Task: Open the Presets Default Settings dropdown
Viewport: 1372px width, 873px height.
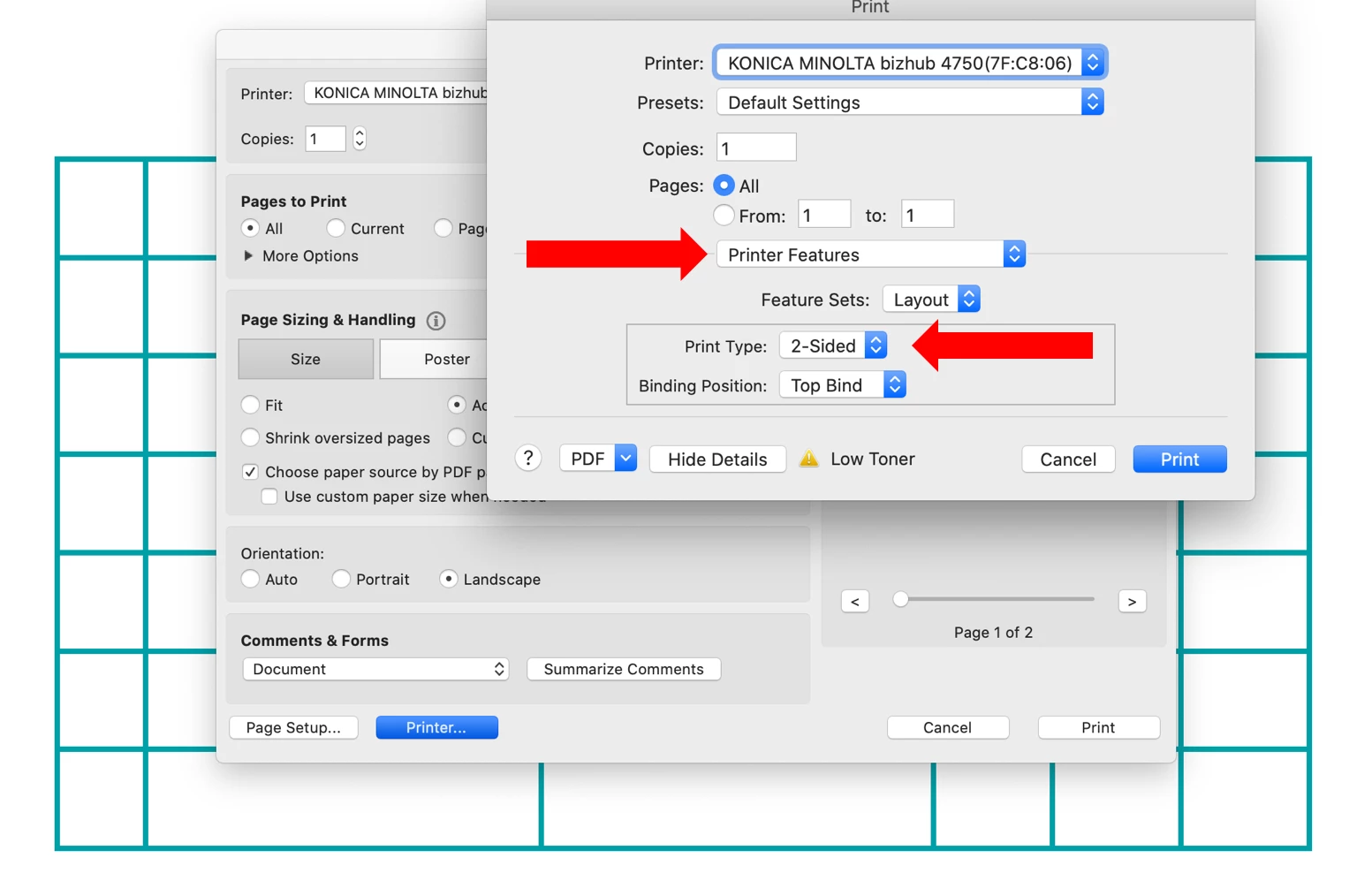Action: (910, 102)
